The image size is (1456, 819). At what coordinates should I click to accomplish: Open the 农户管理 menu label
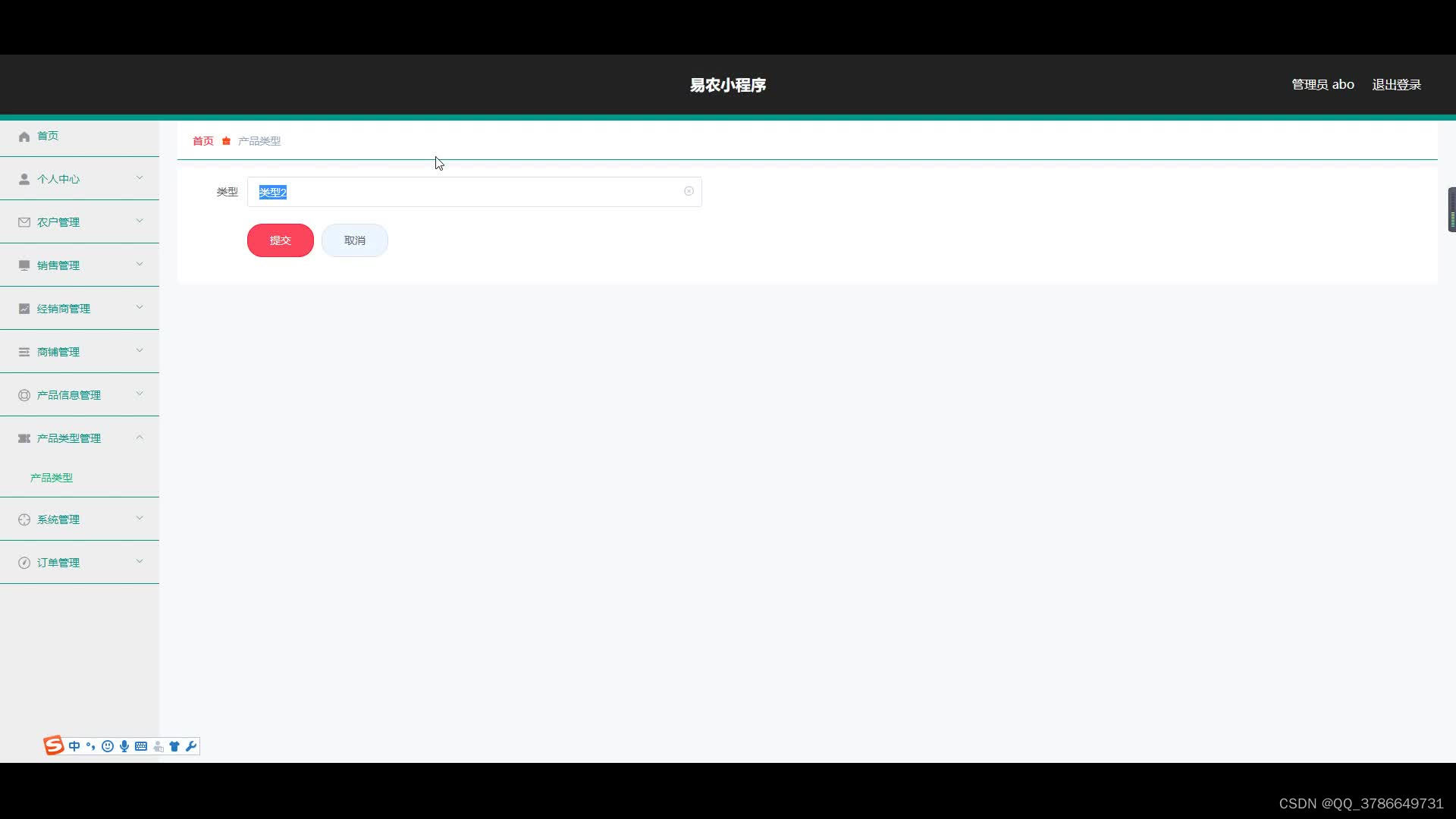pos(58,223)
